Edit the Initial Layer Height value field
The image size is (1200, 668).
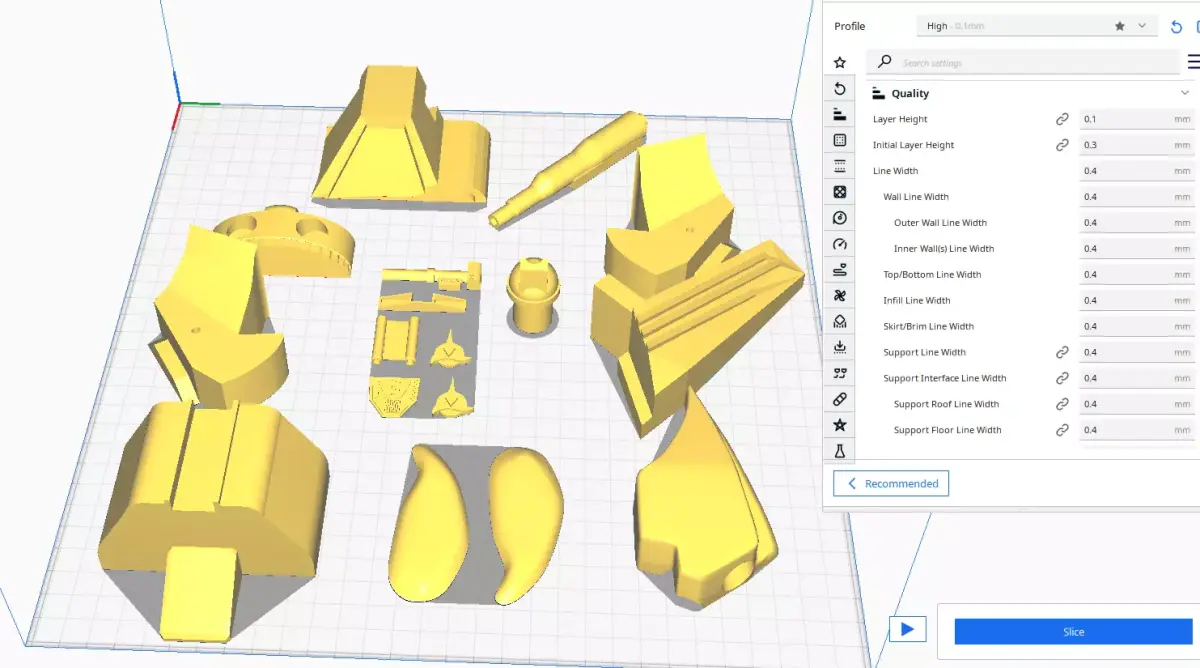(x=1137, y=145)
